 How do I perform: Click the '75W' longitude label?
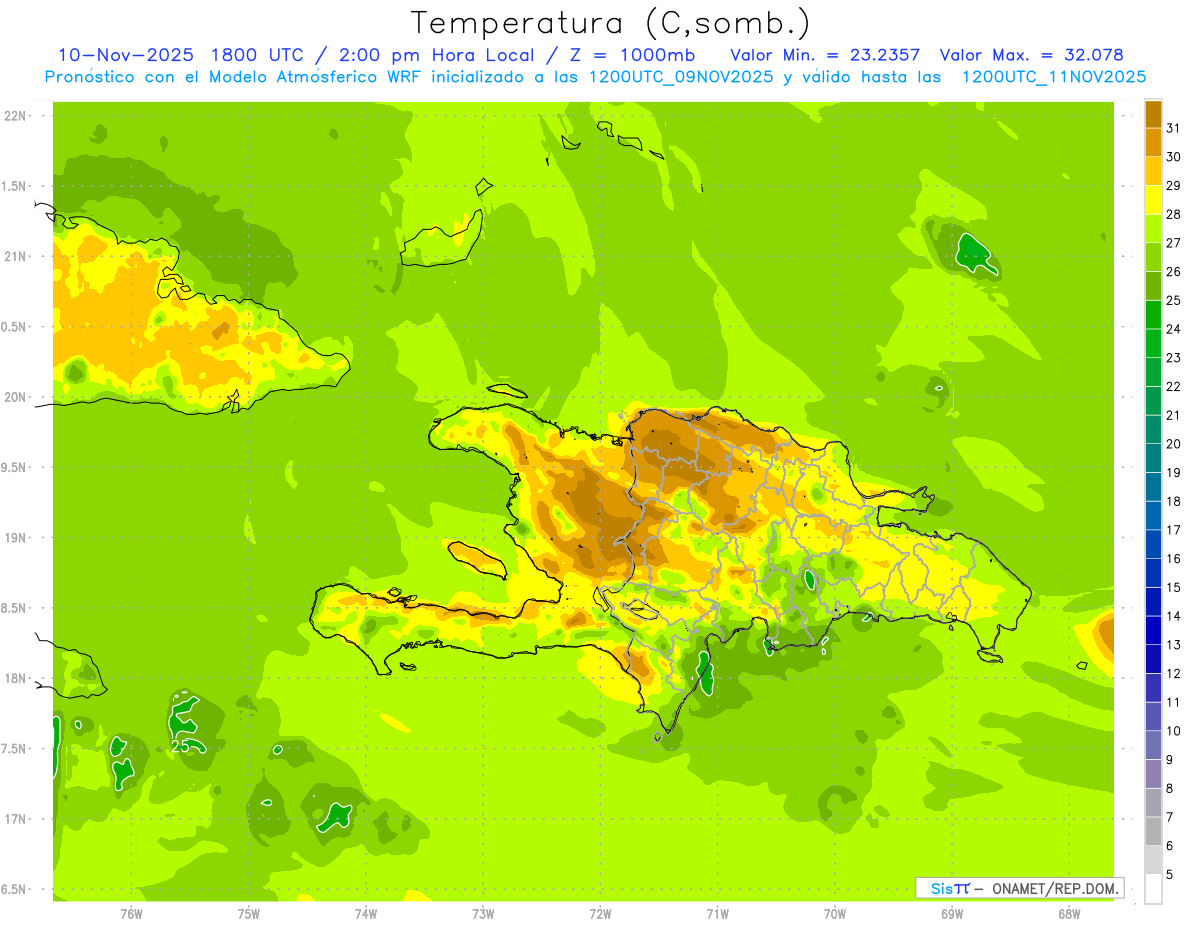pos(249,913)
